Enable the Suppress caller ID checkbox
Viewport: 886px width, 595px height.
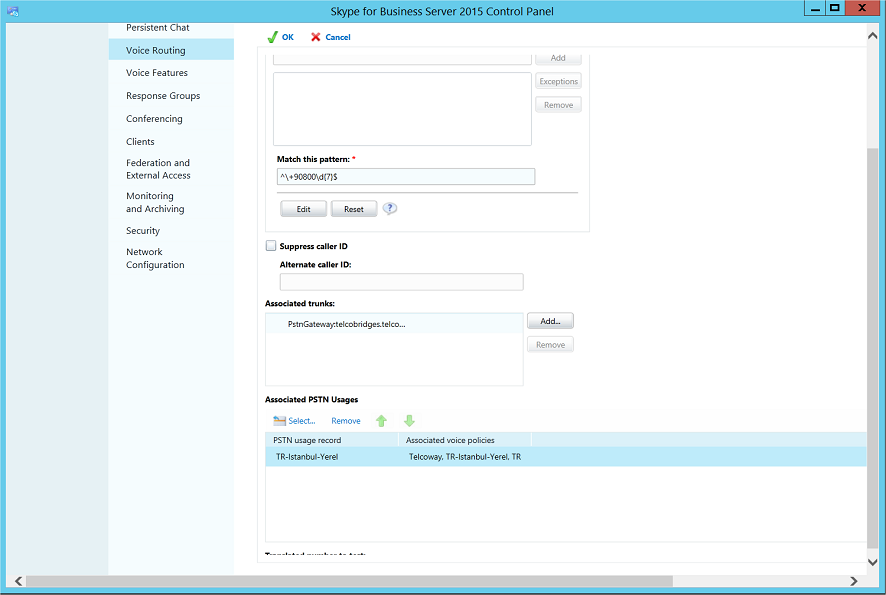(x=271, y=246)
